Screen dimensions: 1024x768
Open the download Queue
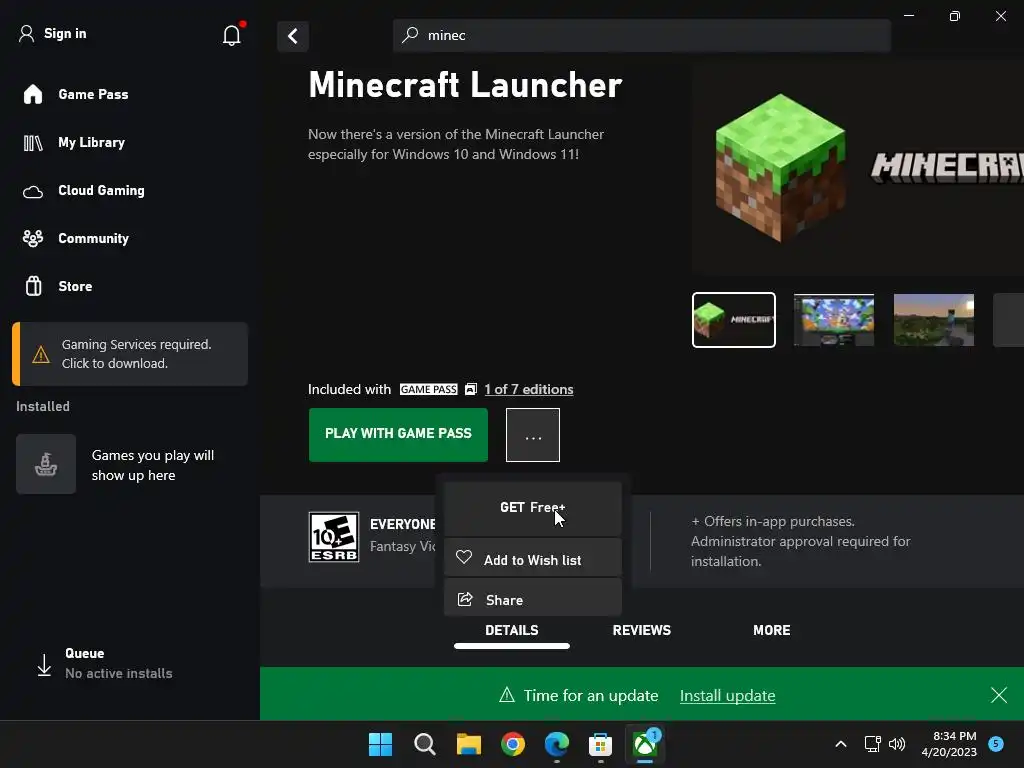point(104,664)
